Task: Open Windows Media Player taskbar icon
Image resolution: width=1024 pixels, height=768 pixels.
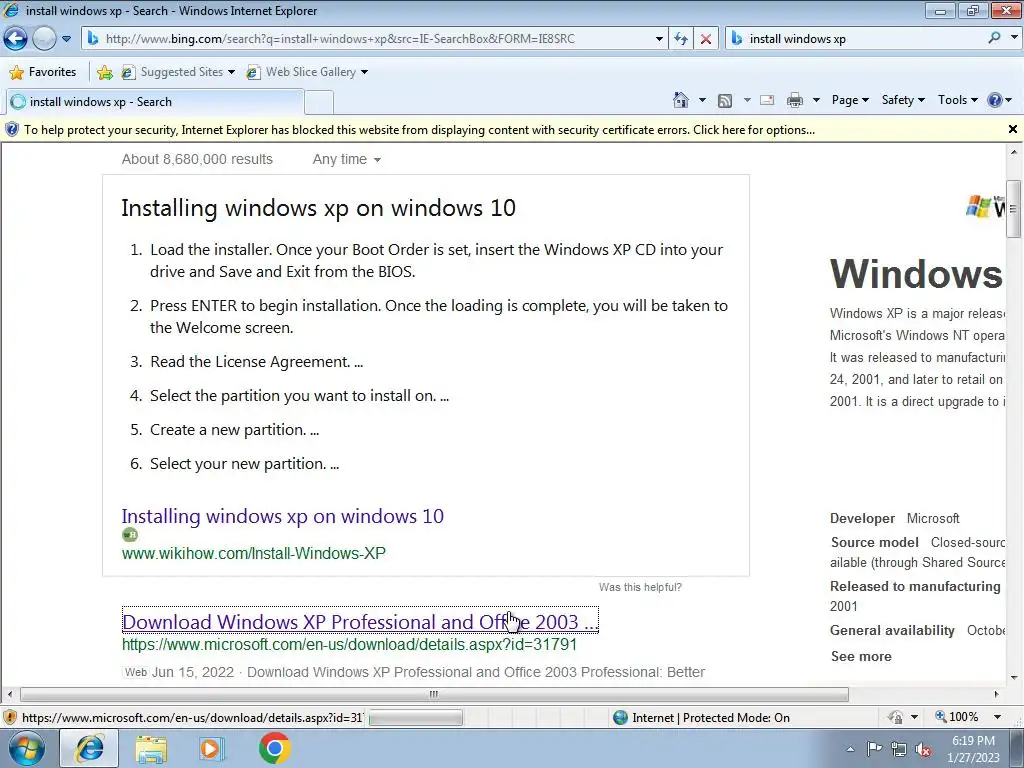Action: [x=212, y=748]
